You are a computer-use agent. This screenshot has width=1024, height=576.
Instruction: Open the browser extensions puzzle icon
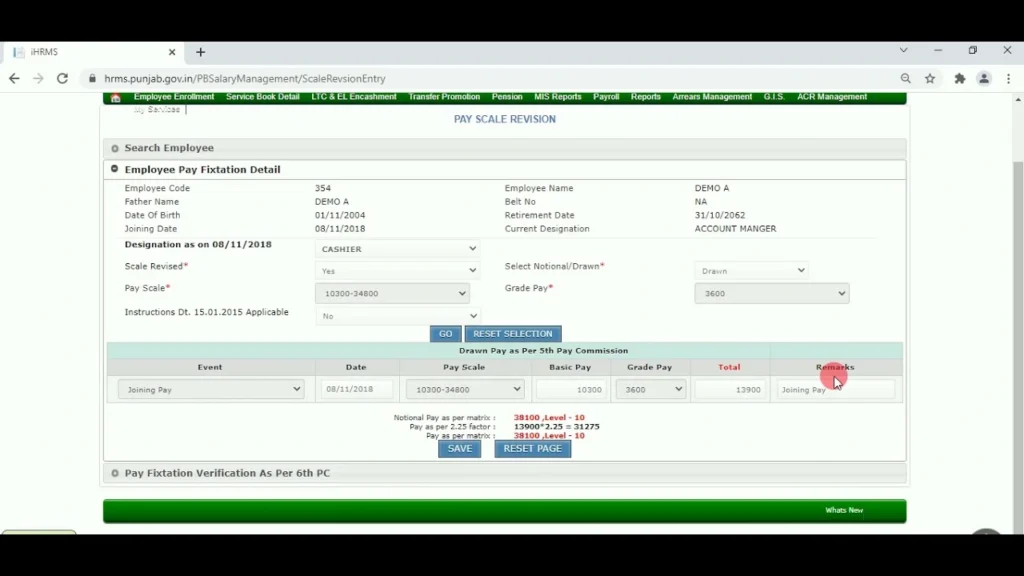[958, 77]
